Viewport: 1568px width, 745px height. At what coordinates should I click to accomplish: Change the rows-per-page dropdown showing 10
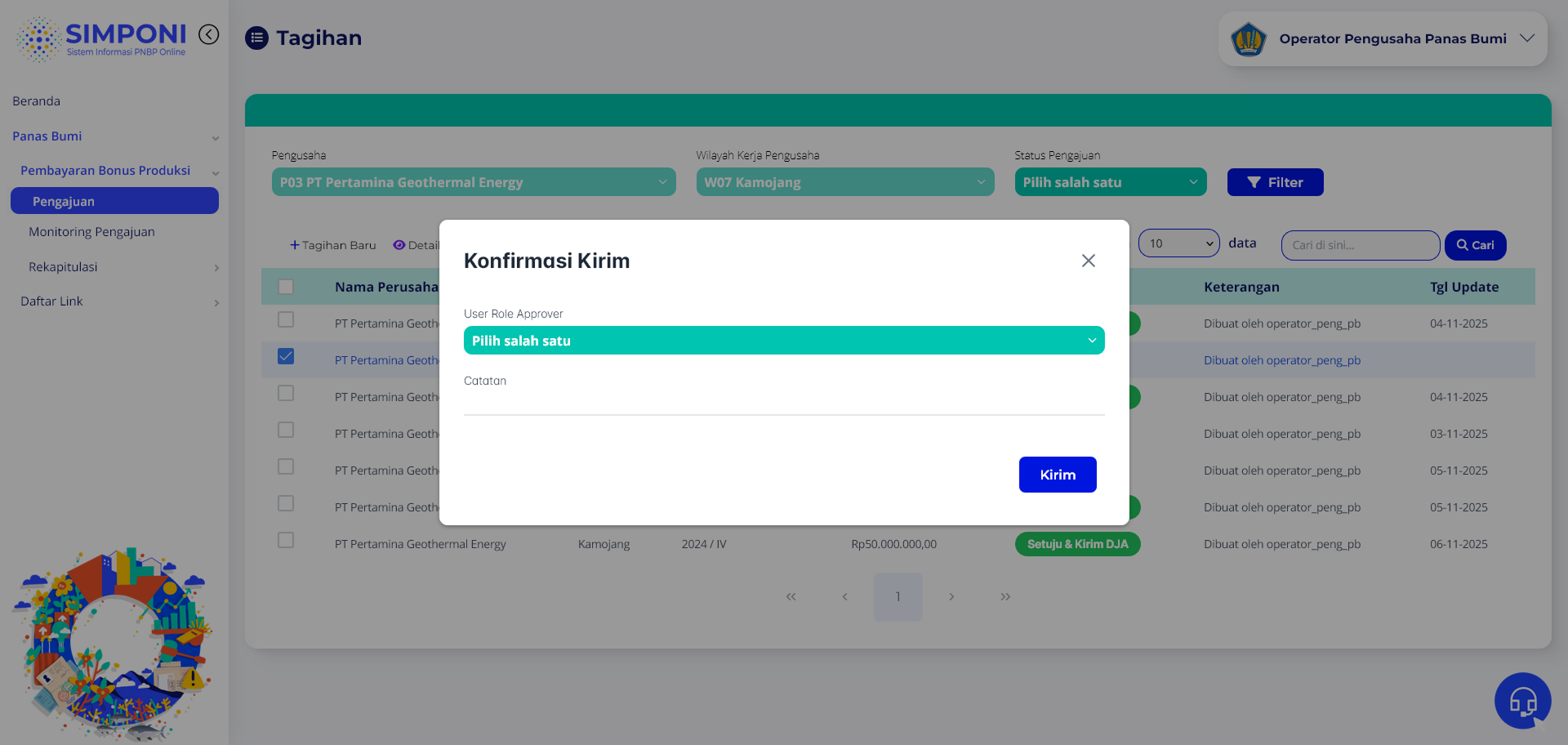coord(1179,243)
